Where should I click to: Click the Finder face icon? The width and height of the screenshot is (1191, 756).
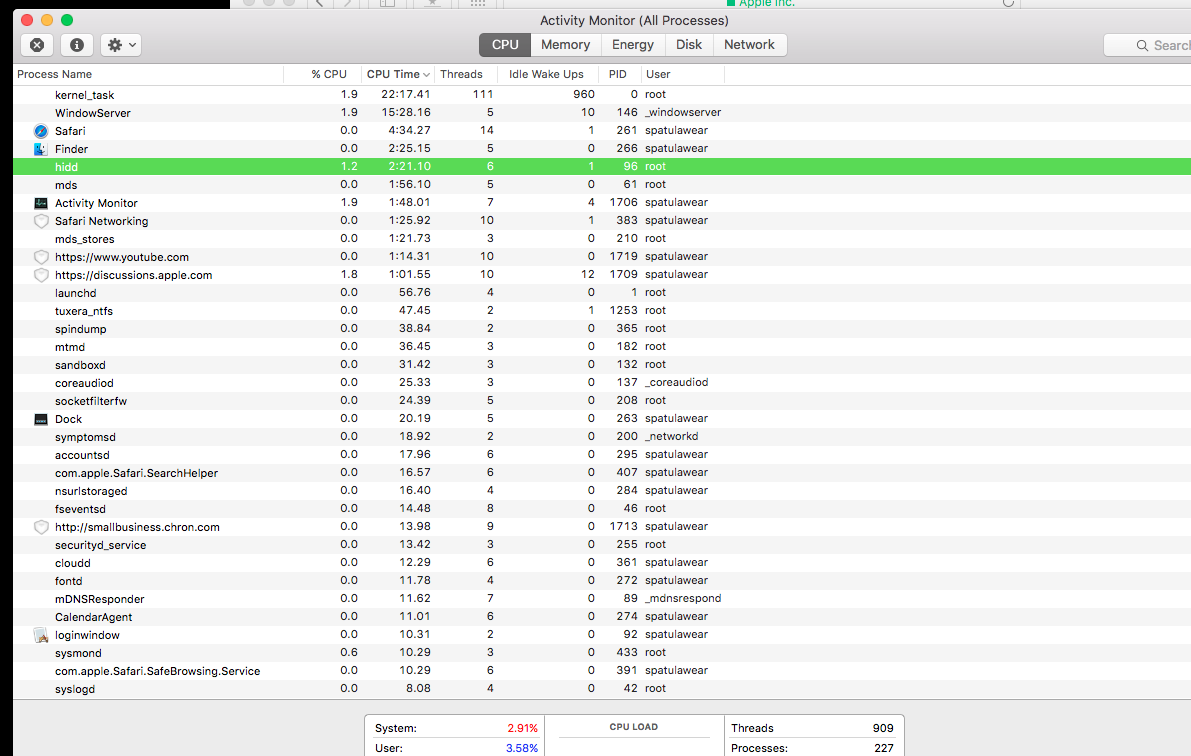click(41, 149)
